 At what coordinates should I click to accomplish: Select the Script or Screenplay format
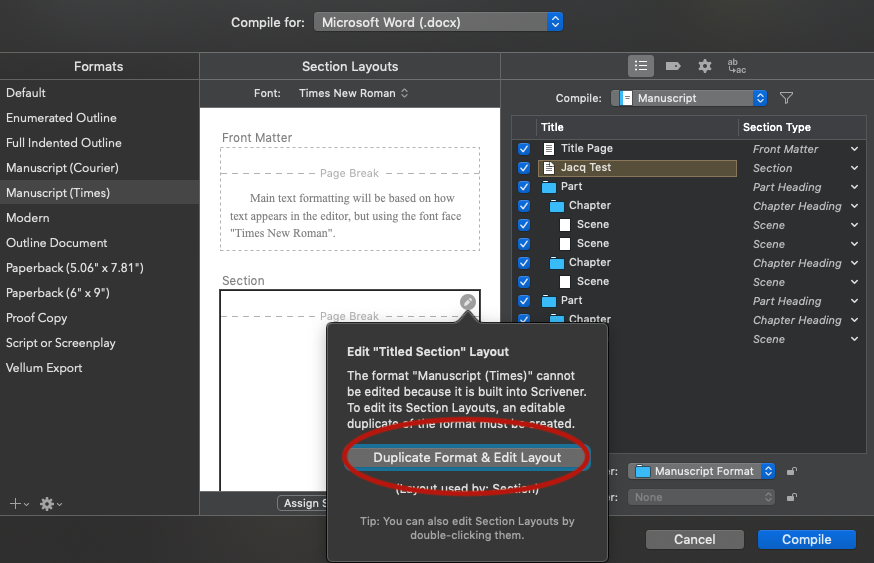99,343
